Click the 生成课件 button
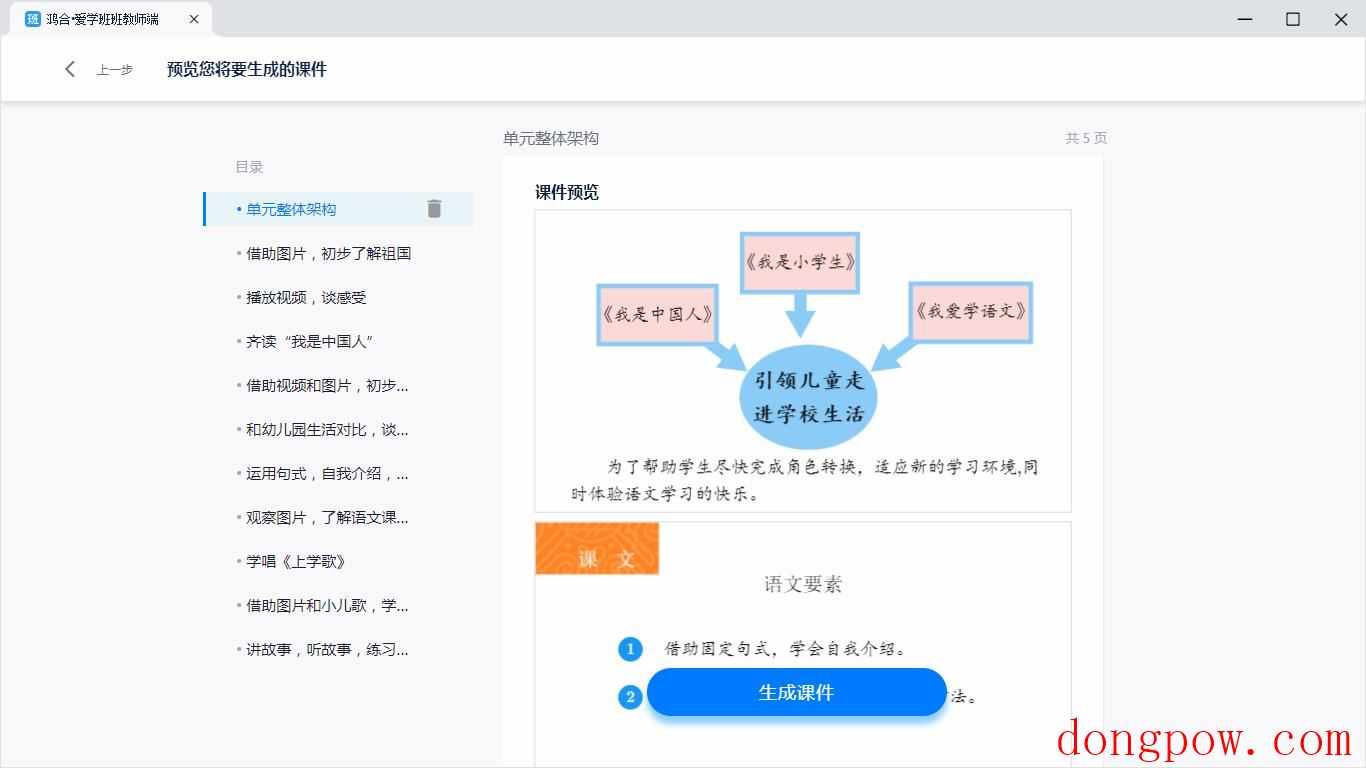The height and width of the screenshot is (768, 1366). pyautogui.click(x=796, y=692)
